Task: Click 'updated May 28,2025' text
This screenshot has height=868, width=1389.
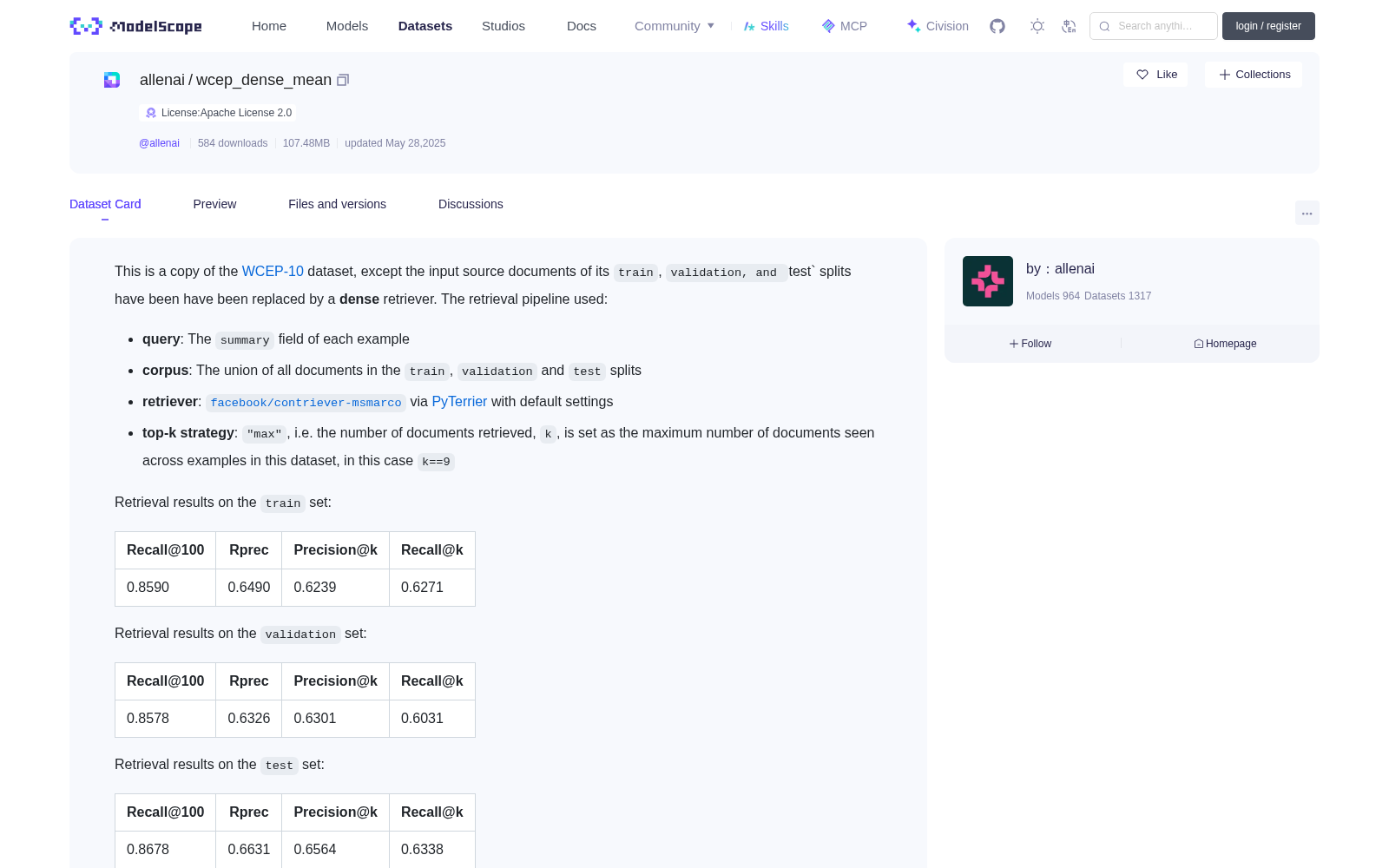Action: tap(395, 143)
